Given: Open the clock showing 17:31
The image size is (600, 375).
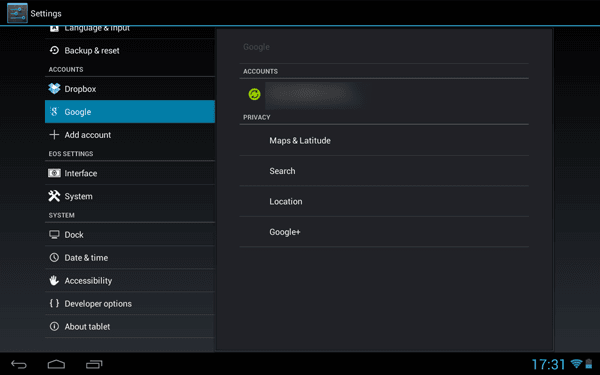Looking at the screenshot, I should 548,364.
